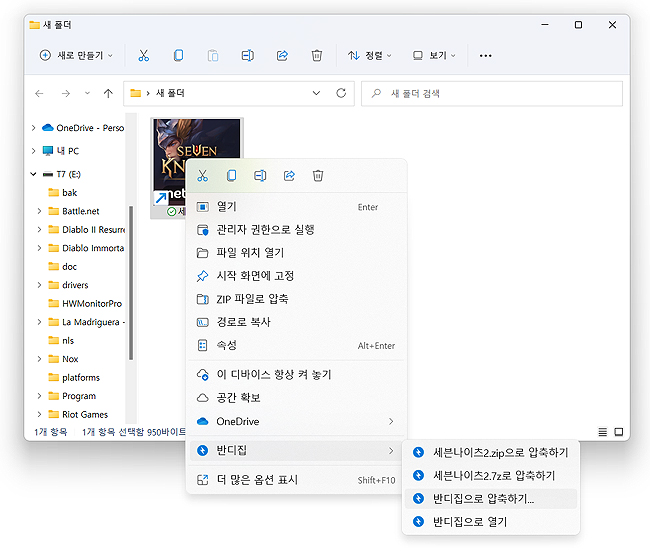Open 속성 from the context menu
The image size is (650, 551).
pos(296,345)
